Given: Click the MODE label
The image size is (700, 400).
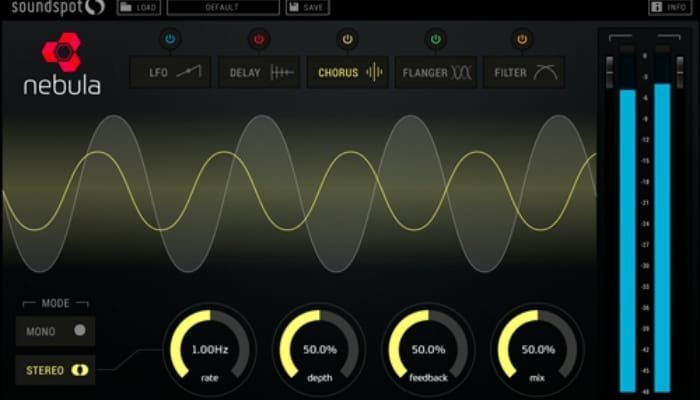Looking at the screenshot, I should click(55, 304).
